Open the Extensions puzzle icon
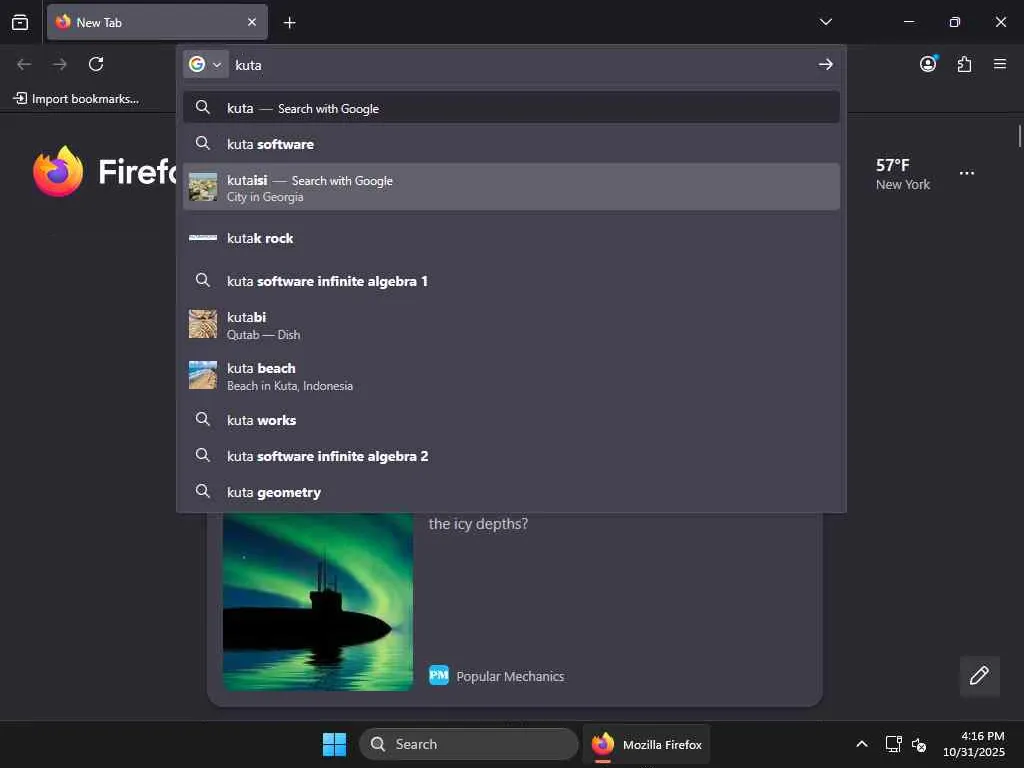Screen dimensions: 1024x768 (x=964, y=64)
